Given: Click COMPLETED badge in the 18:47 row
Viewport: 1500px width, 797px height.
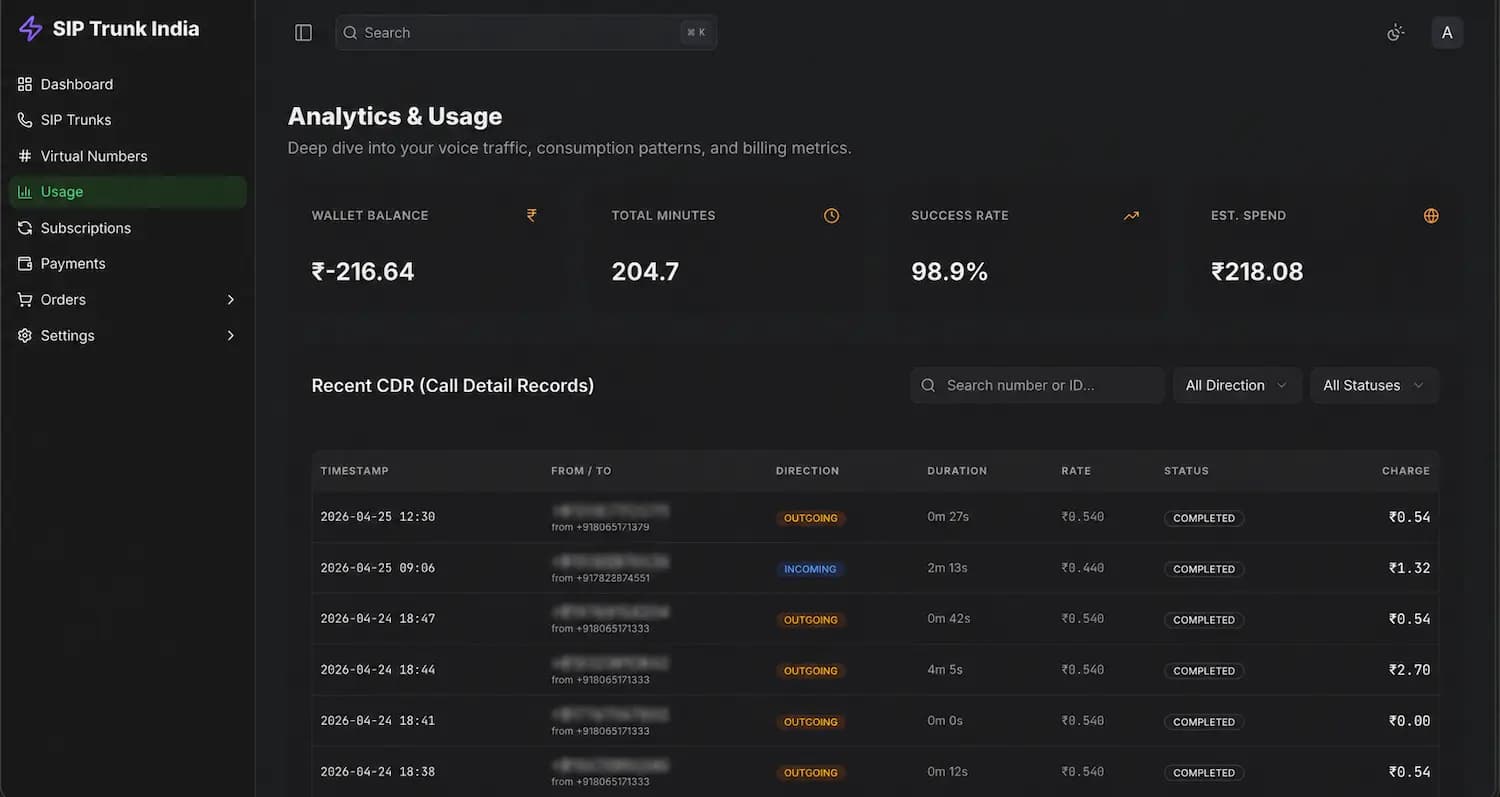Looking at the screenshot, I should (x=1204, y=620).
